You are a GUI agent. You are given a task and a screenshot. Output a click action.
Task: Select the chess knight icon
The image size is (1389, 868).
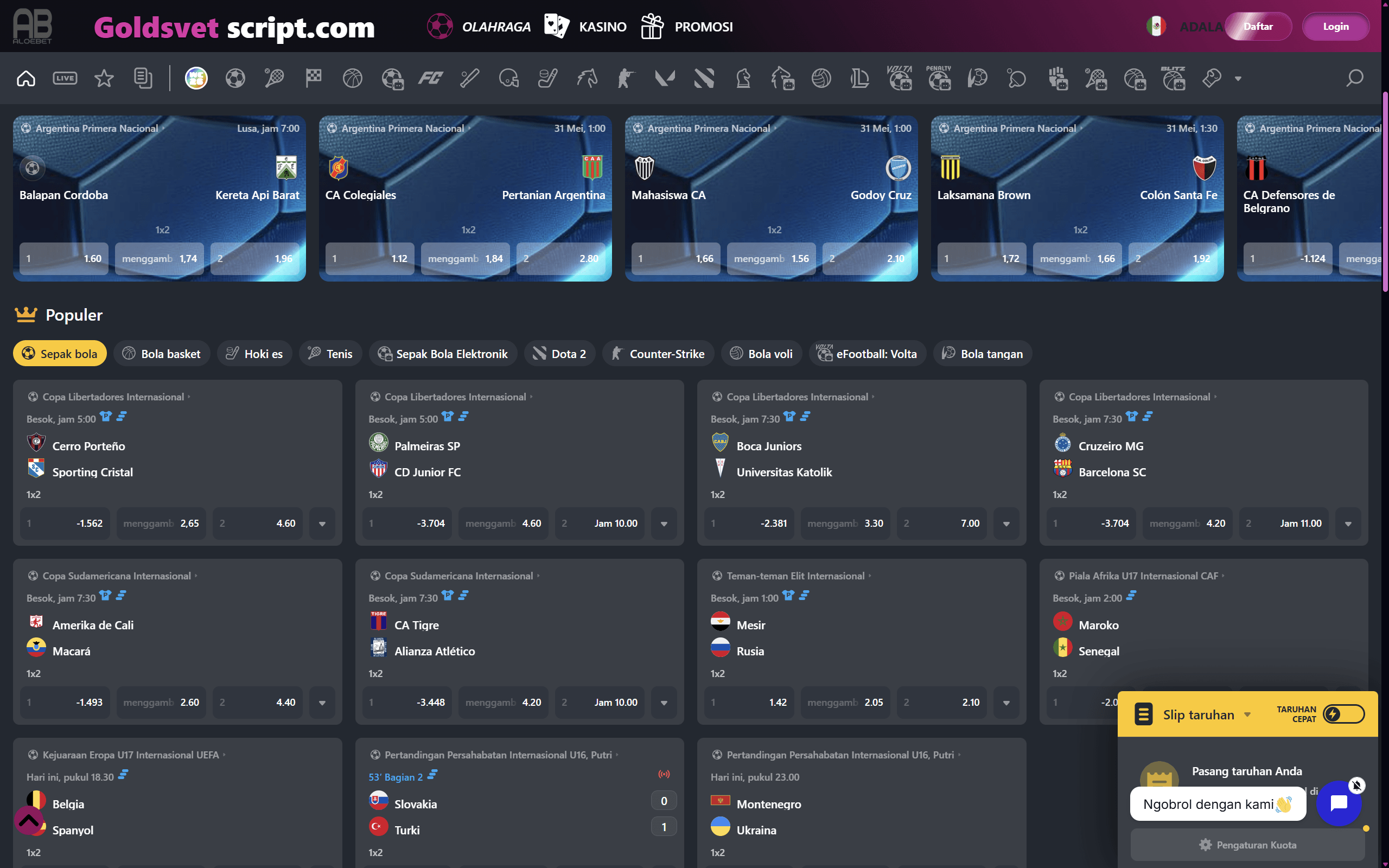pos(743,78)
